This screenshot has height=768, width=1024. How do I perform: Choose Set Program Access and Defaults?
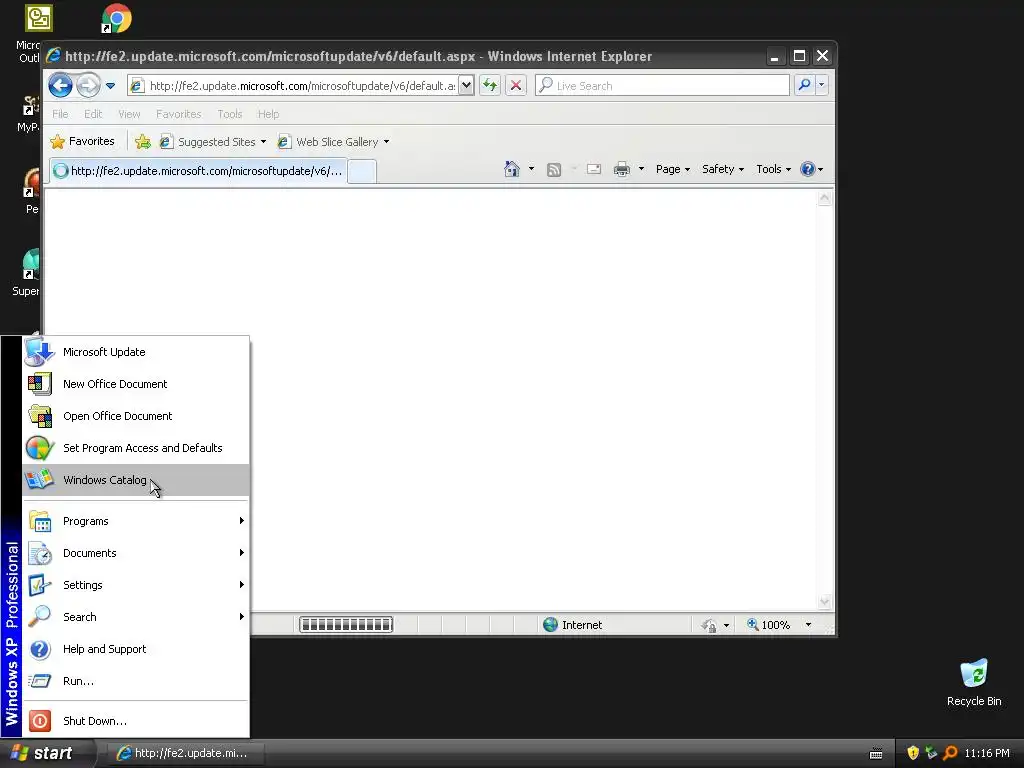point(136,448)
